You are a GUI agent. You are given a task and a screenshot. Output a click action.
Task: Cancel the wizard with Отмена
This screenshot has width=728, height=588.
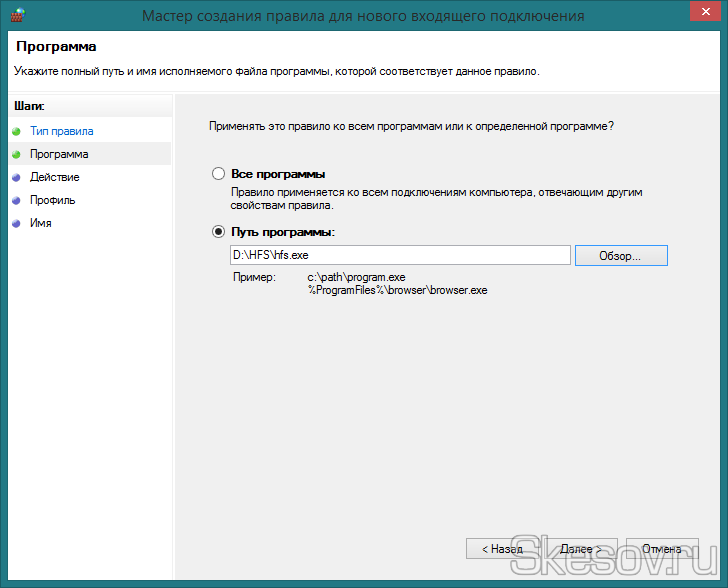click(x=661, y=549)
